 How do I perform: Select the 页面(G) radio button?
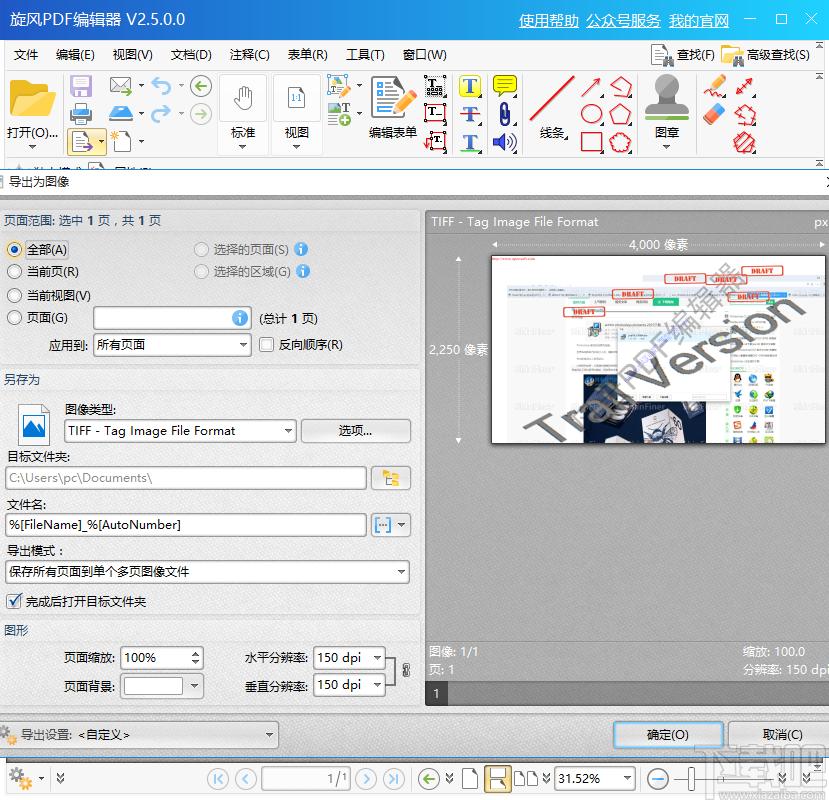(14, 317)
